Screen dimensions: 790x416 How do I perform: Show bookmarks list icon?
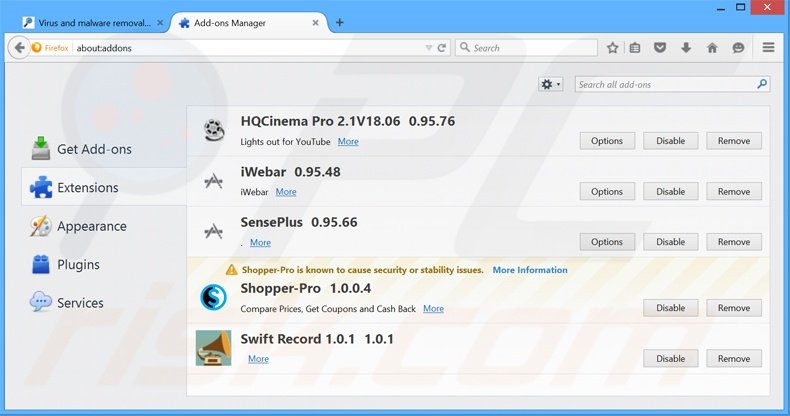point(635,48)
